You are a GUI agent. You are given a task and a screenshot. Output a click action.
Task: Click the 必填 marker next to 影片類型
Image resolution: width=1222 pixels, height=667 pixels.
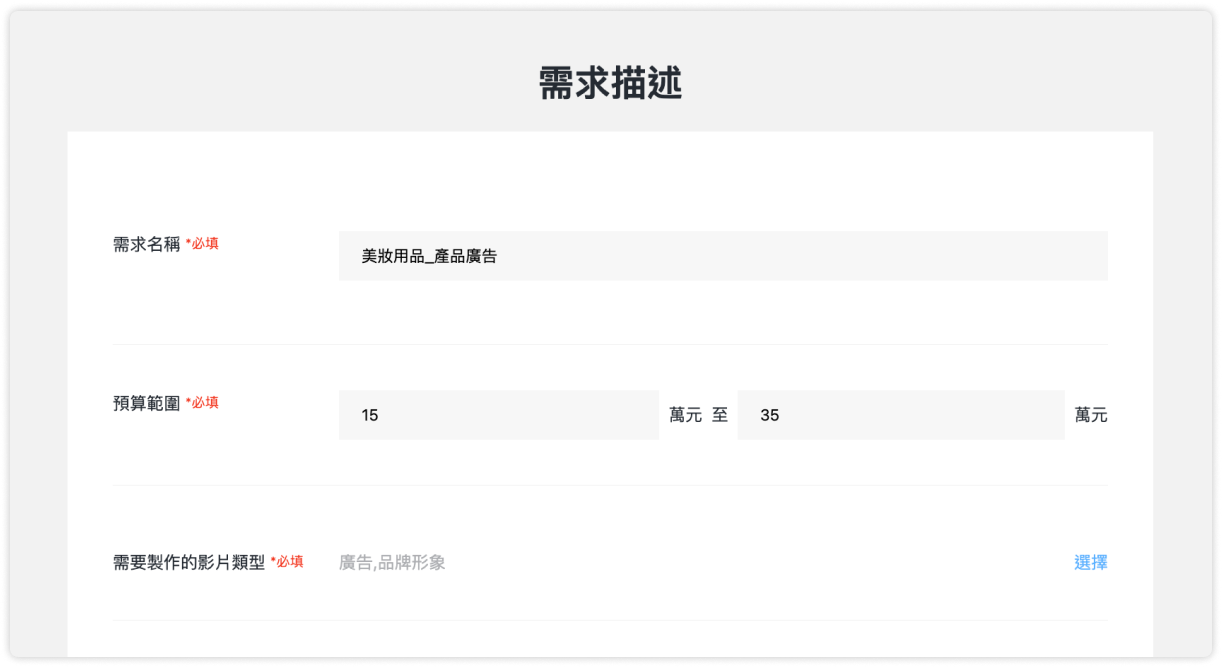(x=290, y=563)
